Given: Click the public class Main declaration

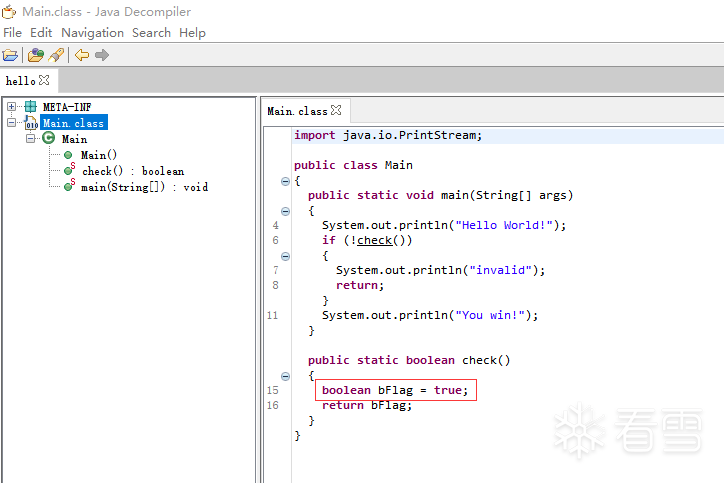Looking at the screenshot, I should pos(353,165).
